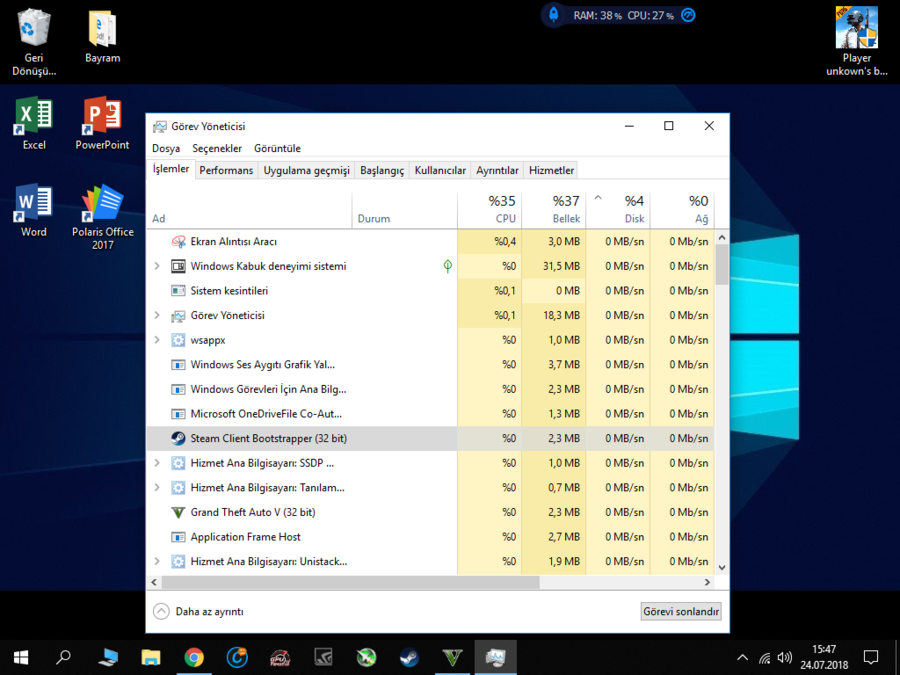This screenshot has height=675, width=900.
Task: Switch to the Performans tab
Action: (x=226, y=170)
